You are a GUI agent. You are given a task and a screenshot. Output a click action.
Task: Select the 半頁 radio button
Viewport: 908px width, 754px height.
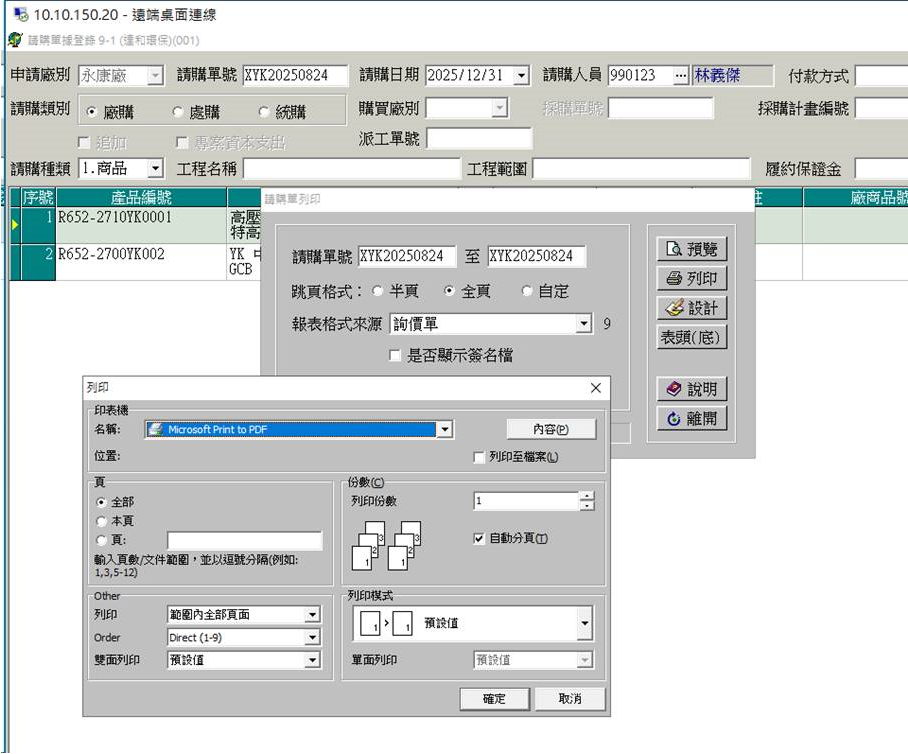[377, 291]
